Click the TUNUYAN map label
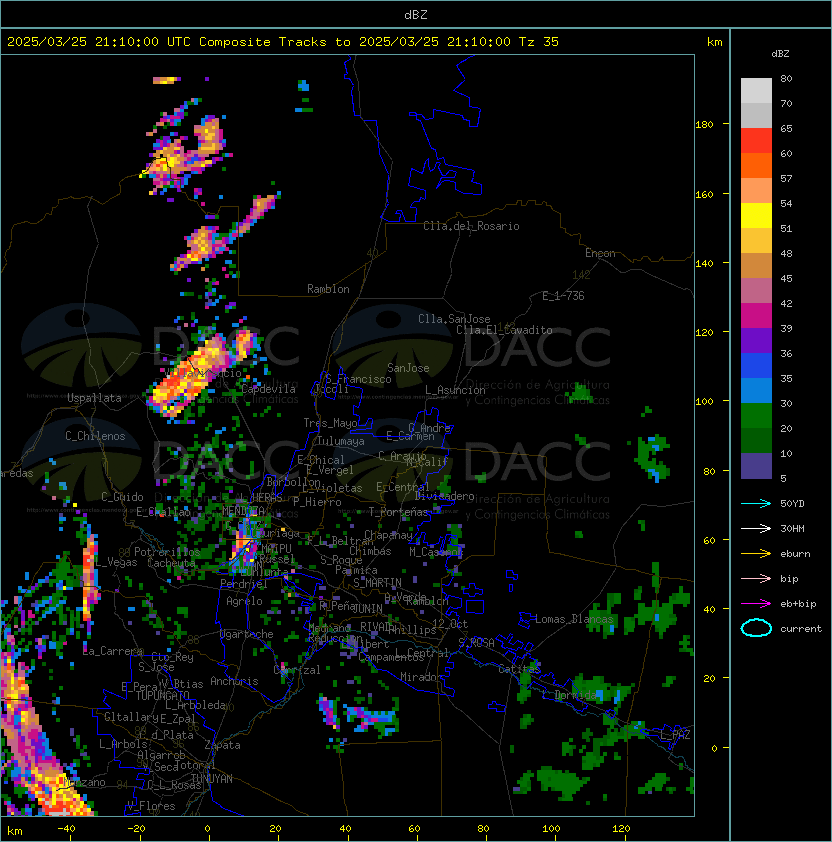This screenshot has height=842, width=832. (x=212, y=778)
